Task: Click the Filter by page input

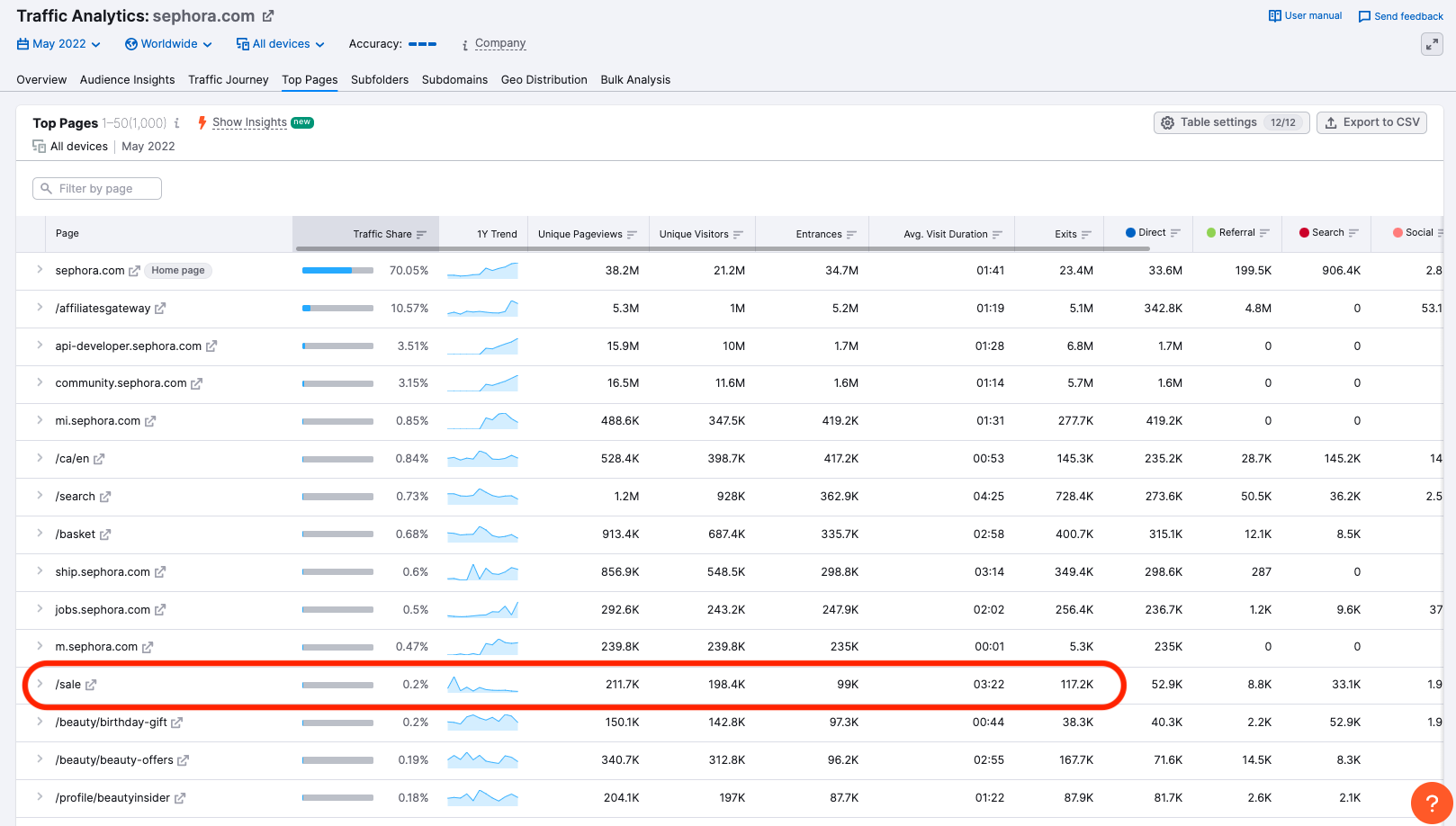Action: point(97,189)
